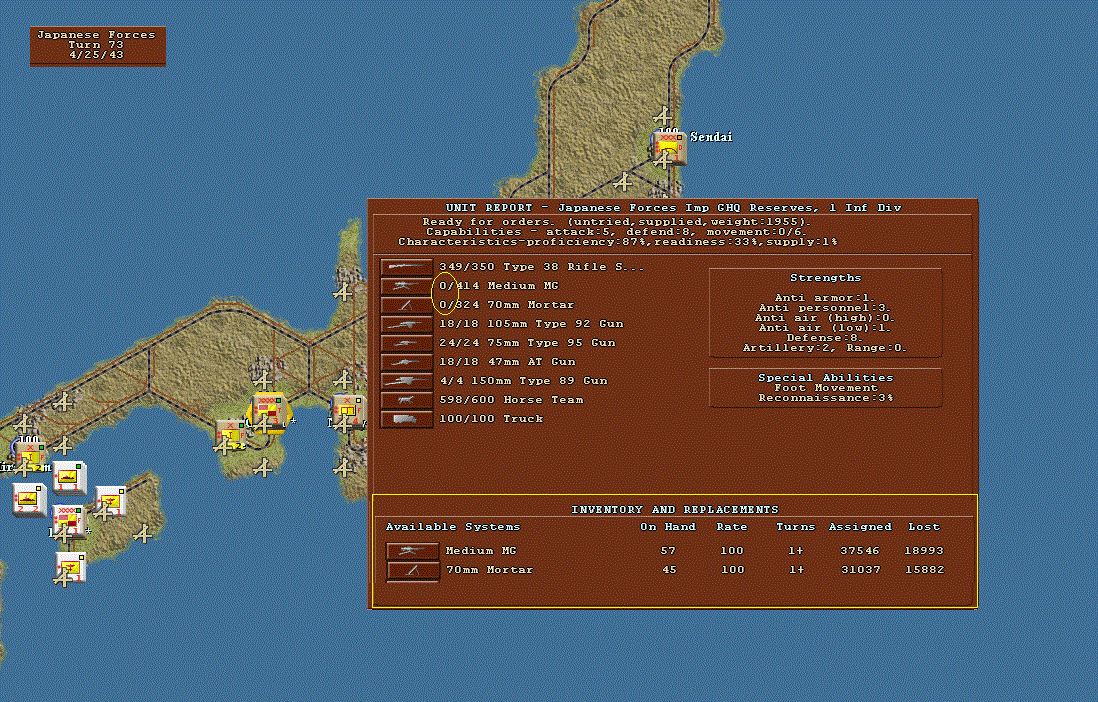1098x702 pixels.
Task: Select the 150mm Type 89 Gun icon
Action: click(406, 380)
